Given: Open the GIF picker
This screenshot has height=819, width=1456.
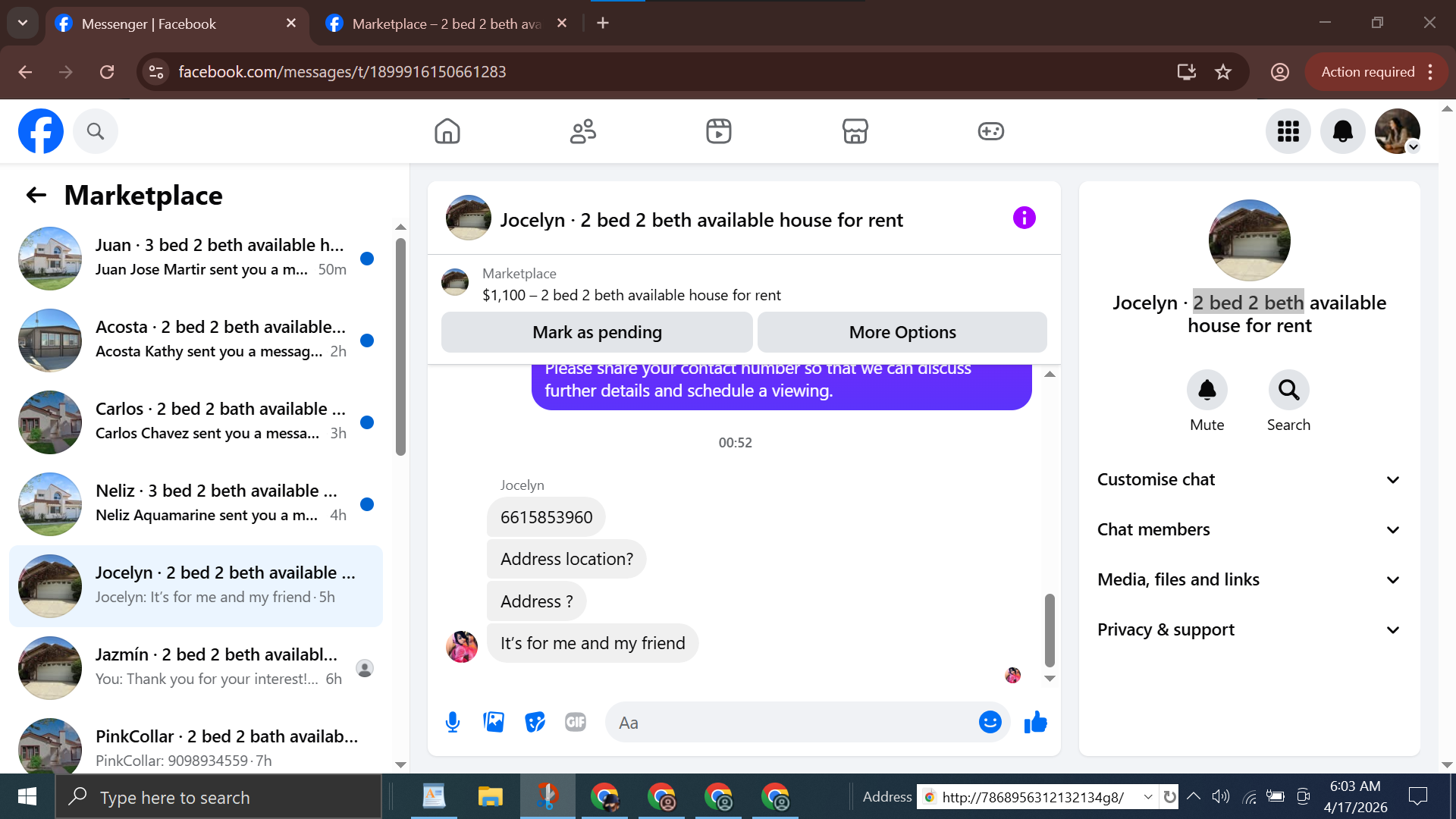Looking at the screenshot, I should pos(576,722).
